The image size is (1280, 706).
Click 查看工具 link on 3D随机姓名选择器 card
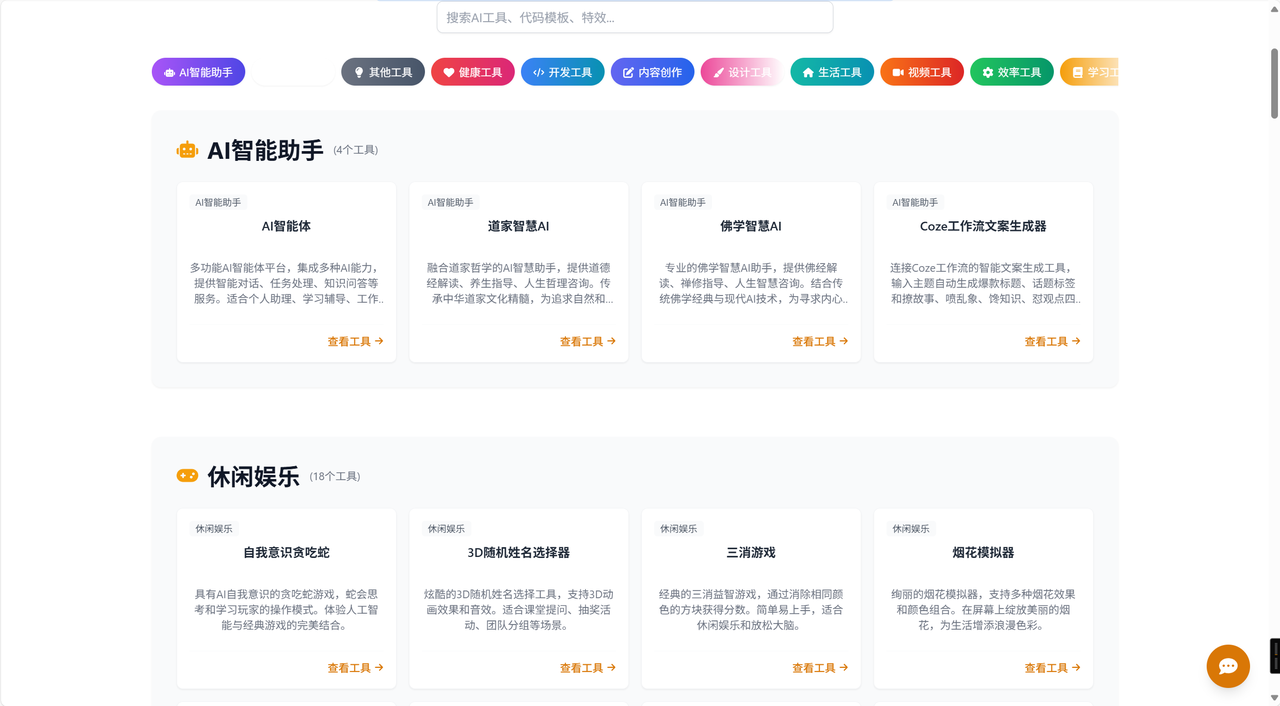[x=588, y=668]
